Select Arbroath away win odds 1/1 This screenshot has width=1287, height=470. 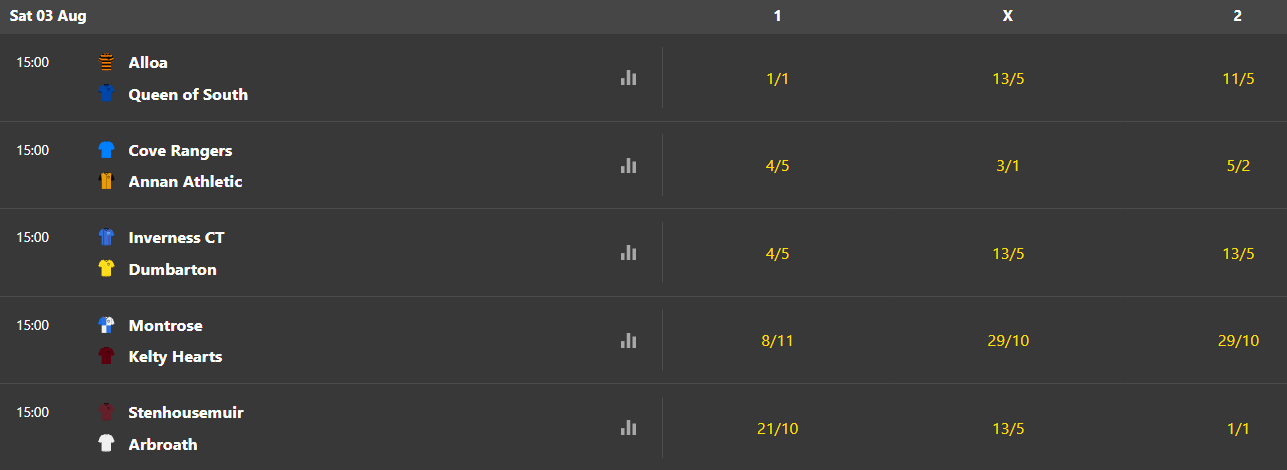[x=1237, y=428]
